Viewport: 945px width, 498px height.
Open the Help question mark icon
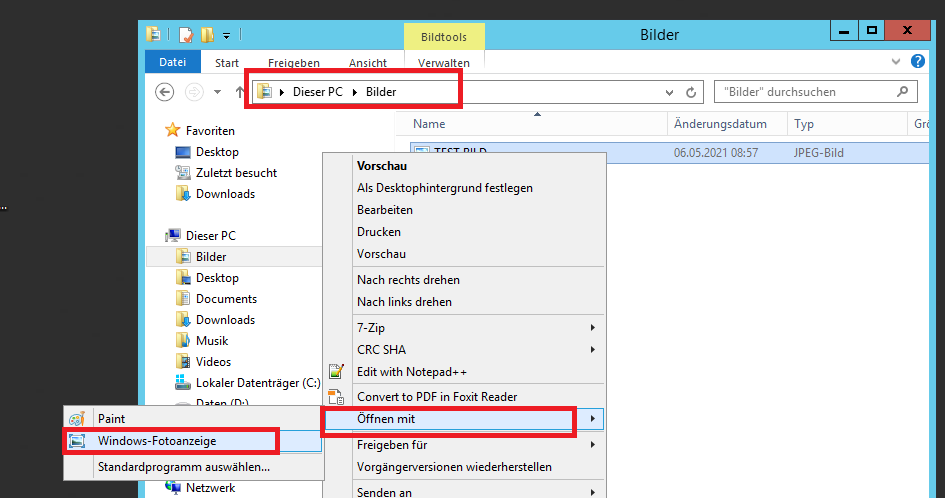point(918,62)
